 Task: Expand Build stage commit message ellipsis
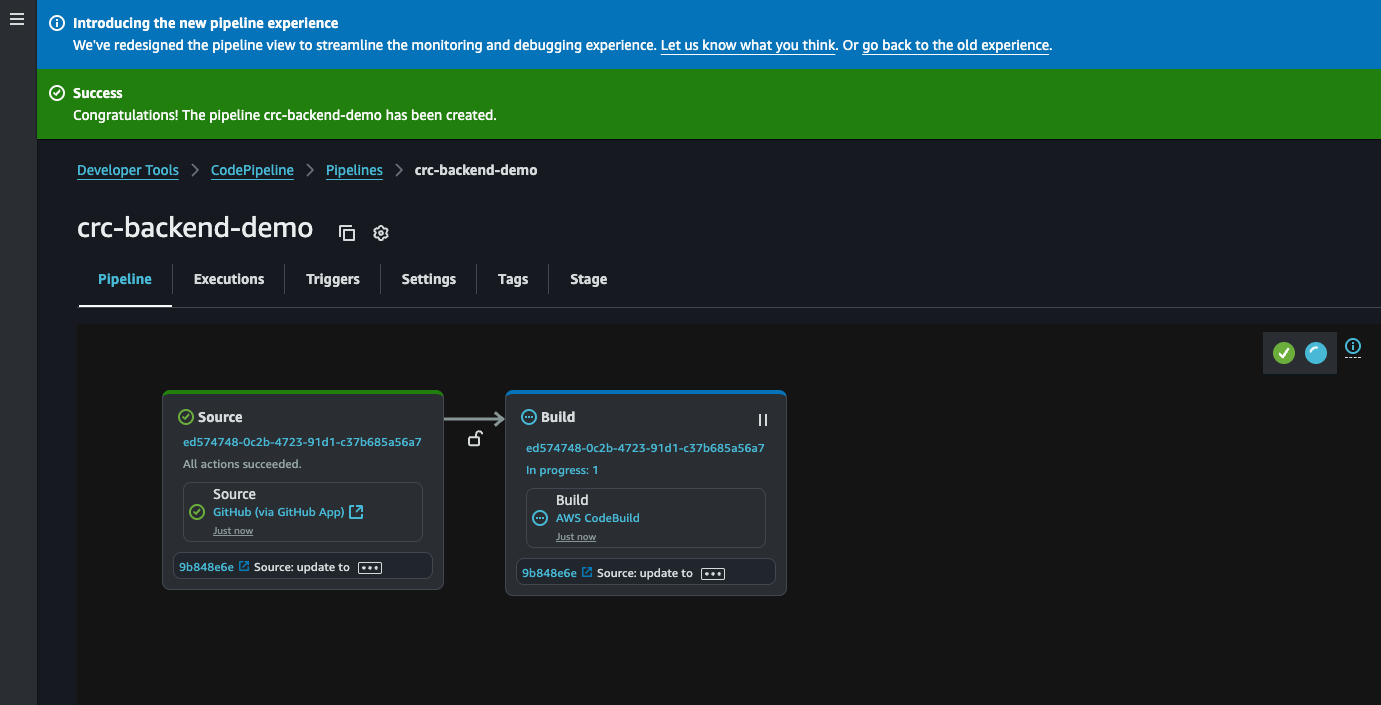coord(712,573)
